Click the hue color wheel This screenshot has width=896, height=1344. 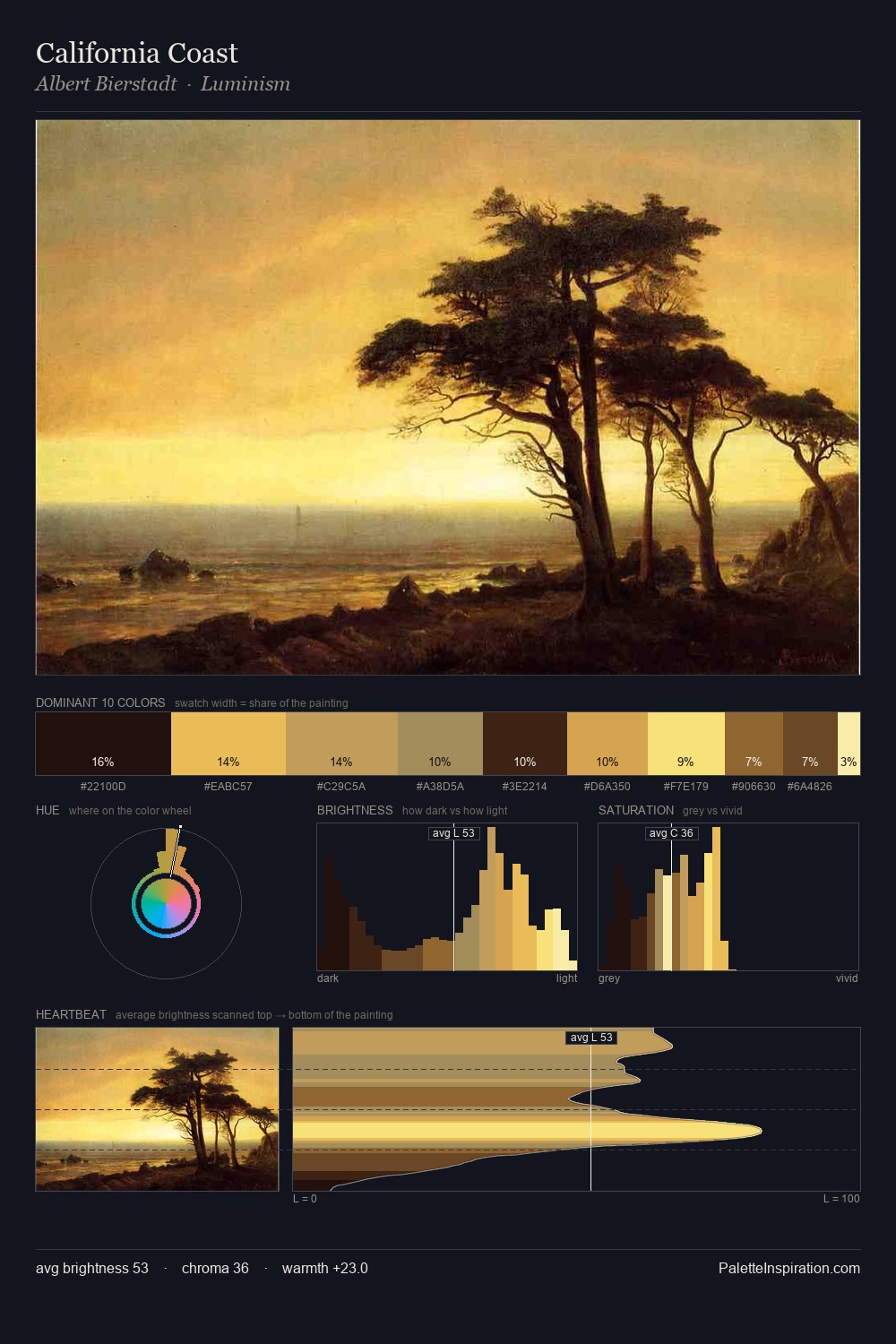(166, 903)
